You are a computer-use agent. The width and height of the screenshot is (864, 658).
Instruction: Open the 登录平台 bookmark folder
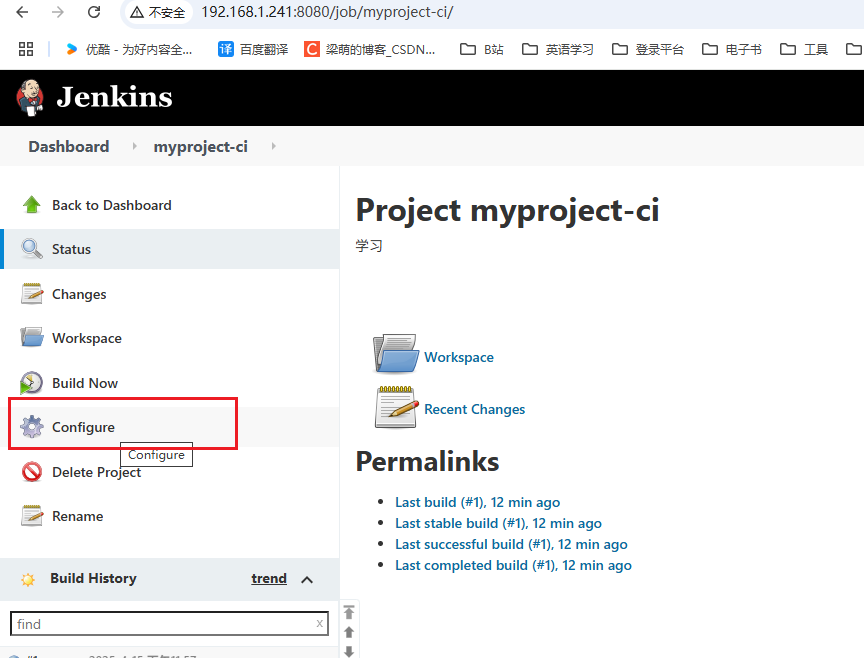(648, 50)
